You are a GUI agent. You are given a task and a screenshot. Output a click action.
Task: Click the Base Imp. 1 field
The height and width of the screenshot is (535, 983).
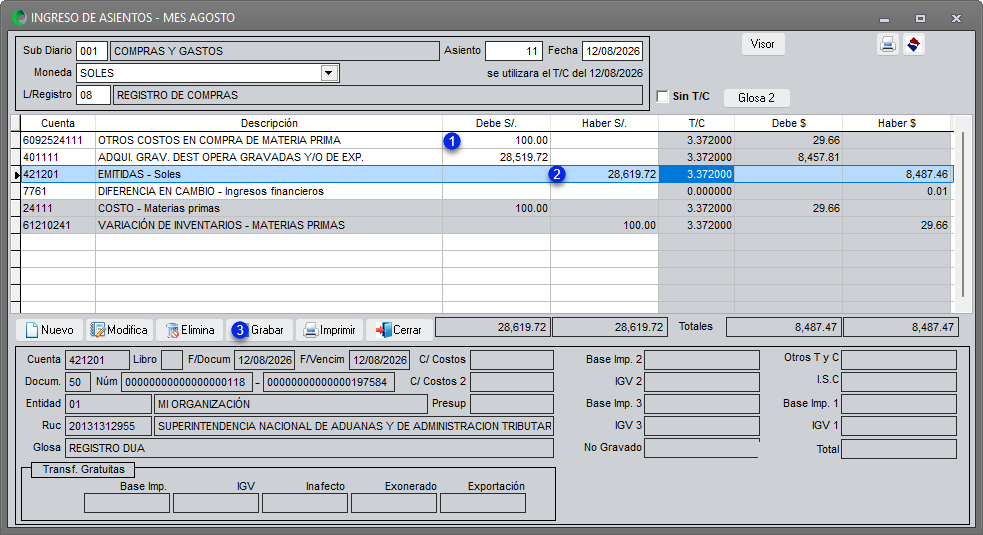coord(899,404)
